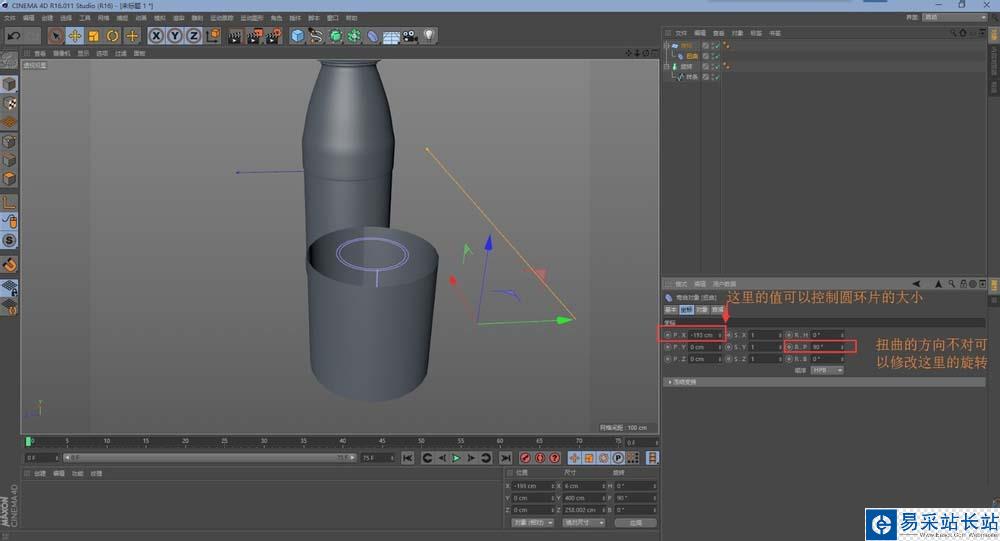
Task: Open the Light object icon
Action: click(x=428, y=36)
